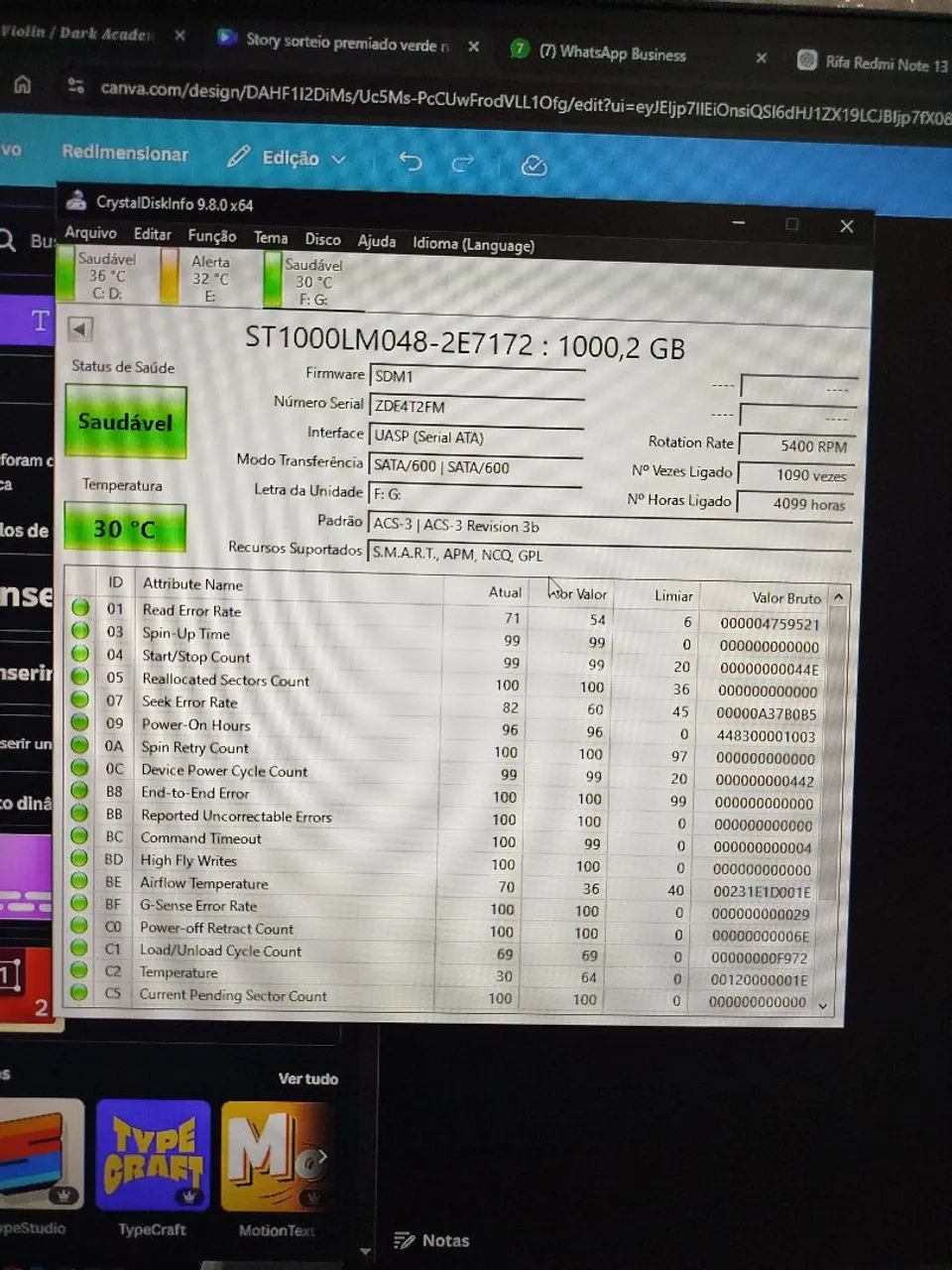Click the green status icon for Spin-Up Time

[80, 631]
